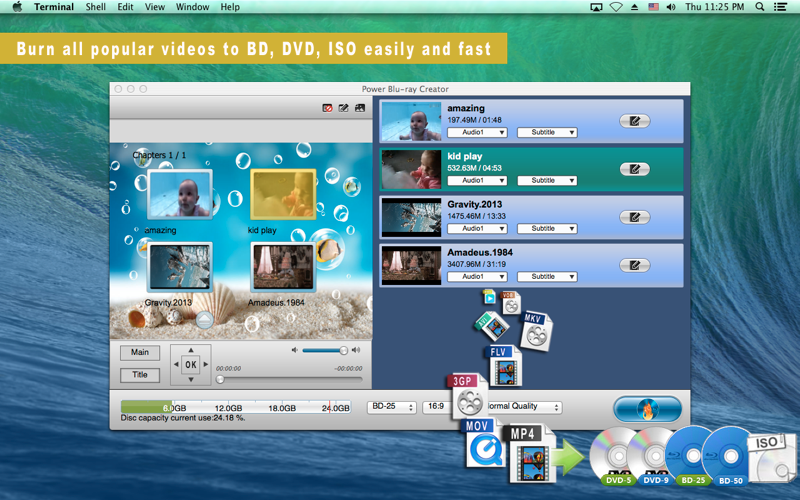Click the volume slider knob

tap(344, 350)
